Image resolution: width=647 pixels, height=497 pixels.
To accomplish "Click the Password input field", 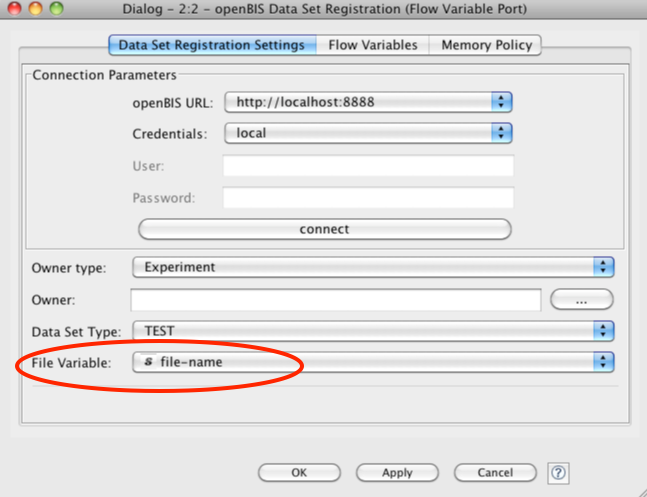I will coord(368,197).
